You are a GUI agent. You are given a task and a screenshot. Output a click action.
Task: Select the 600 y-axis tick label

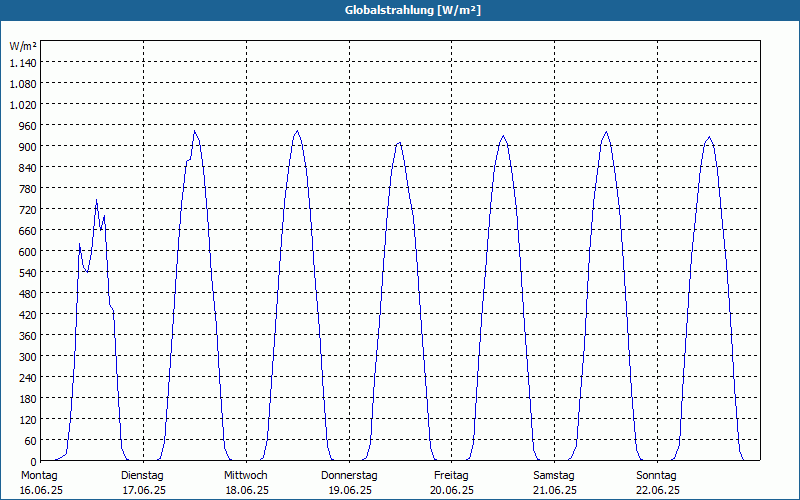pos(29,252)
